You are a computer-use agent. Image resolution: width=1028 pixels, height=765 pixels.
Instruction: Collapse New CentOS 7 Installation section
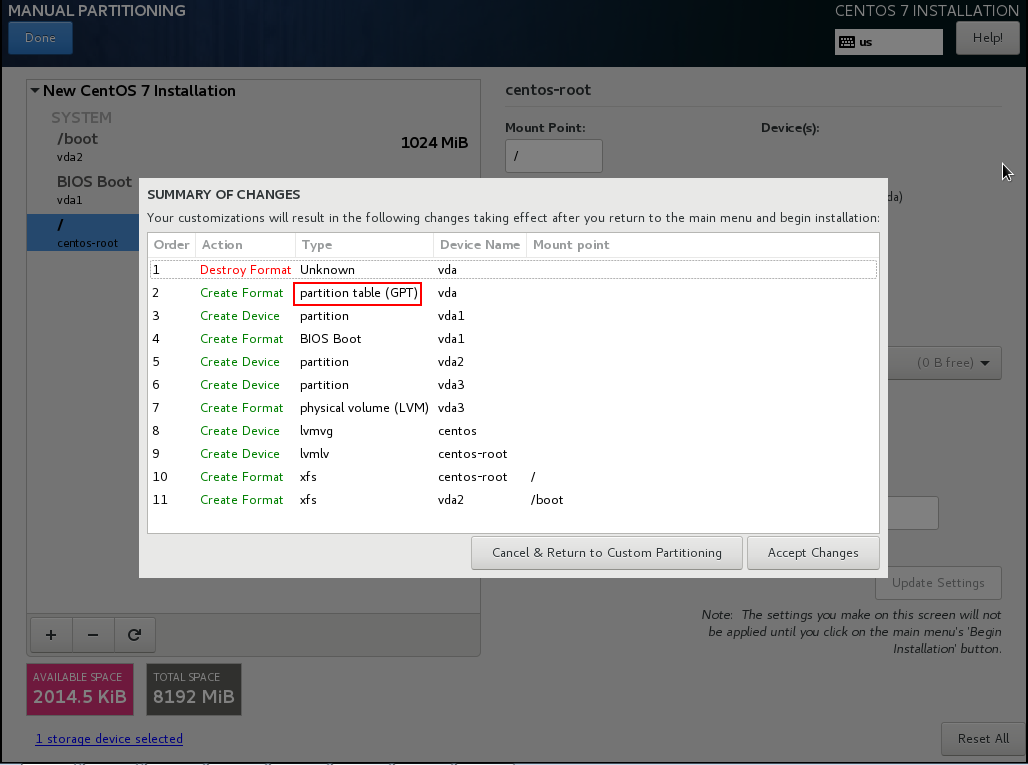(x=35, y=90)
